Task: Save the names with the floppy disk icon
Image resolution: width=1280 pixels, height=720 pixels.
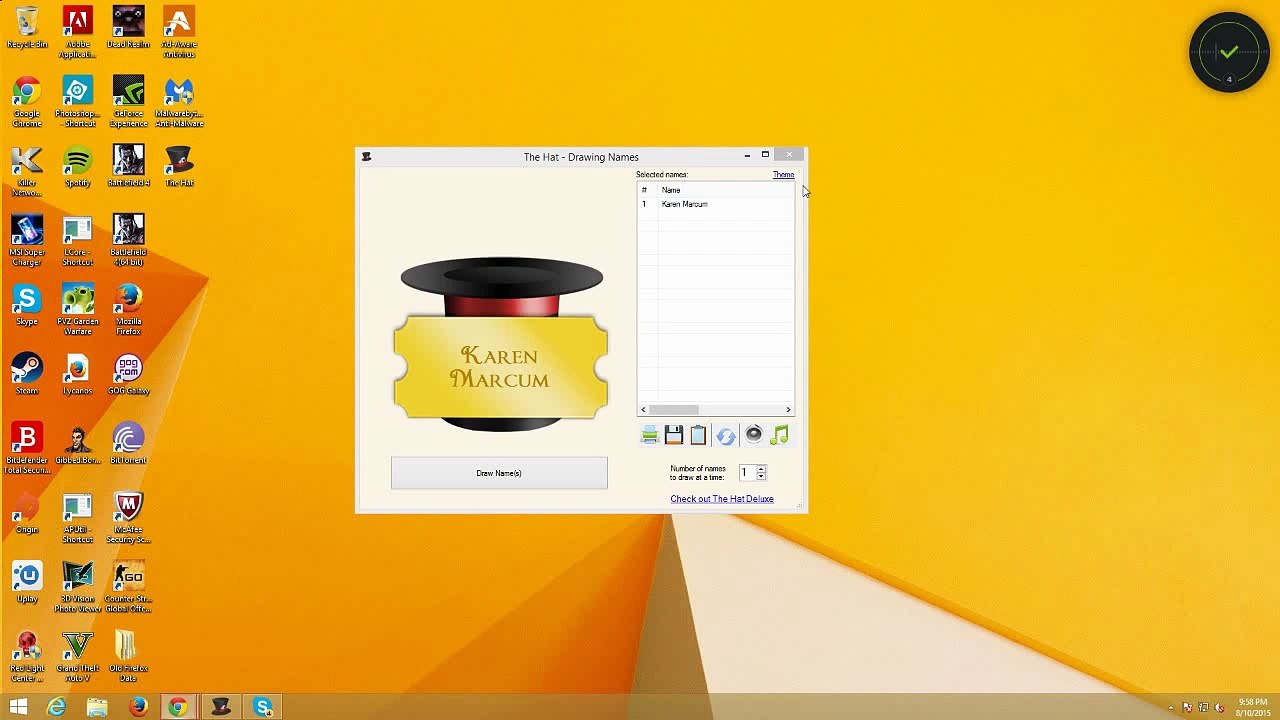Action: tap(673, 435)
